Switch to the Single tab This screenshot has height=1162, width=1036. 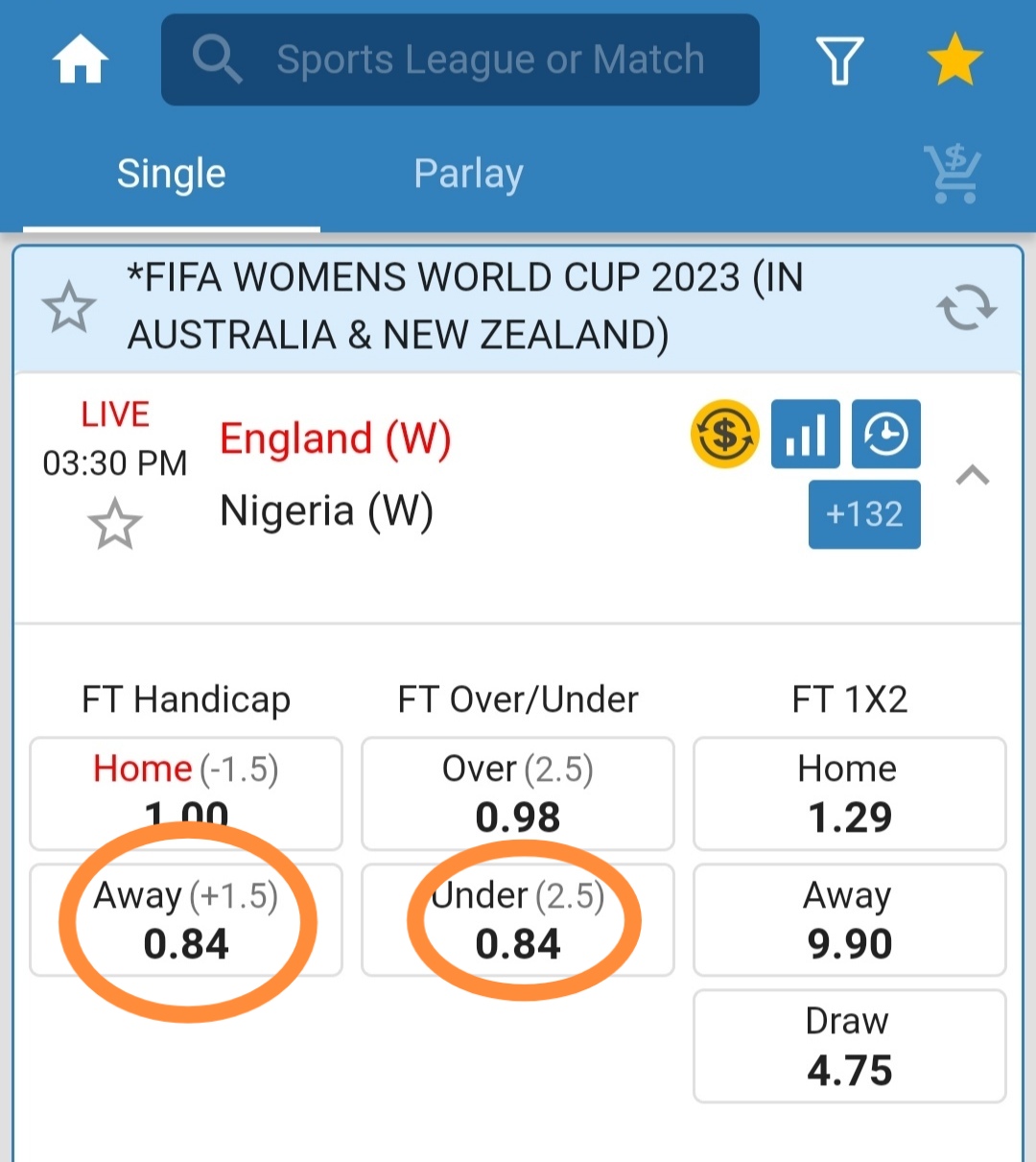[172, 174]
